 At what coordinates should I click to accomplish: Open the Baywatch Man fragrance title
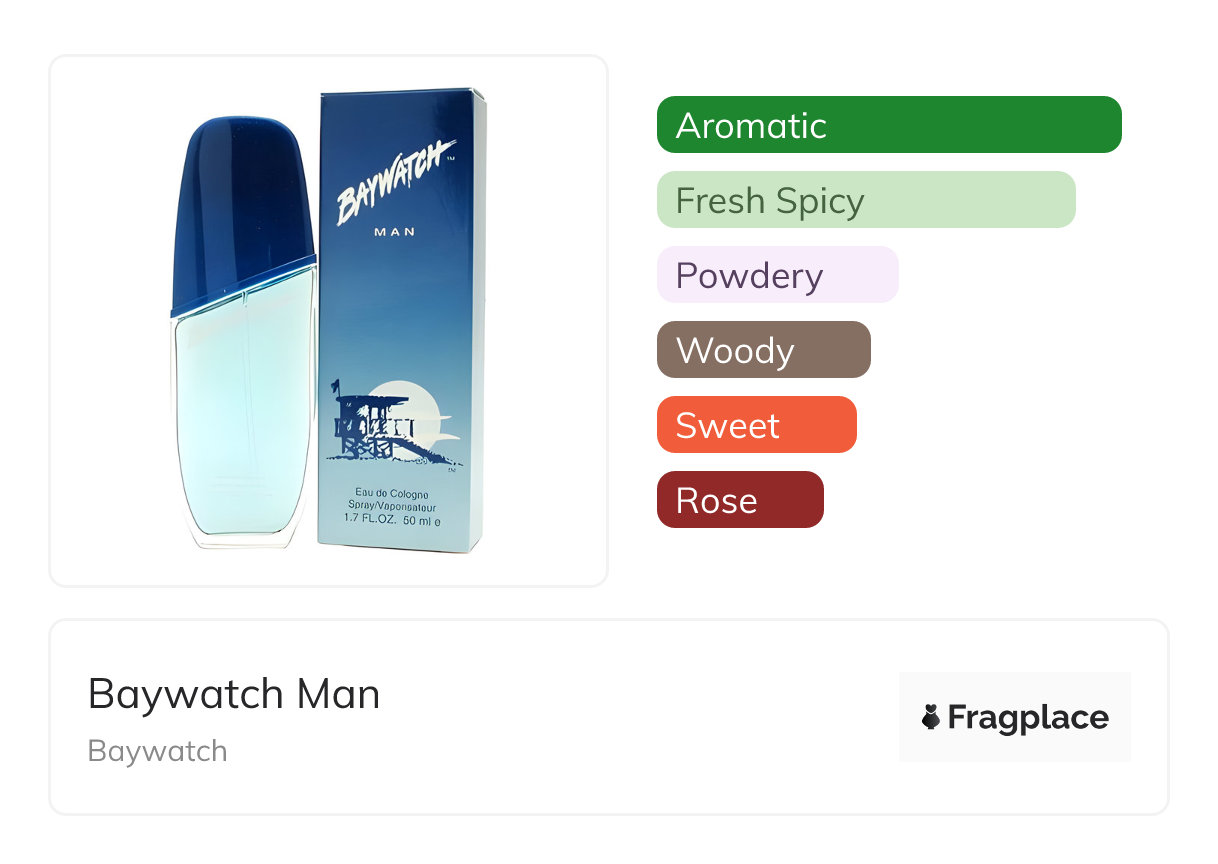(234, 694)
